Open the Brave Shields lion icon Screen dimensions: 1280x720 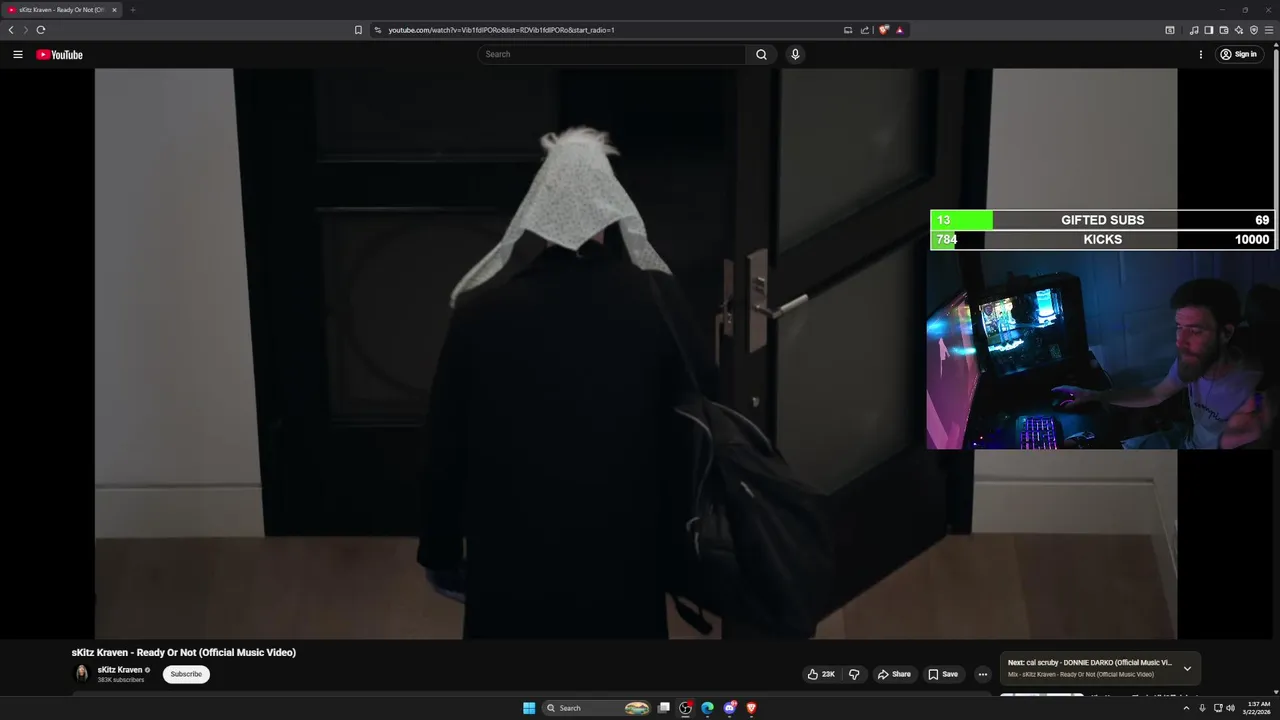click(x=883, y=30)
